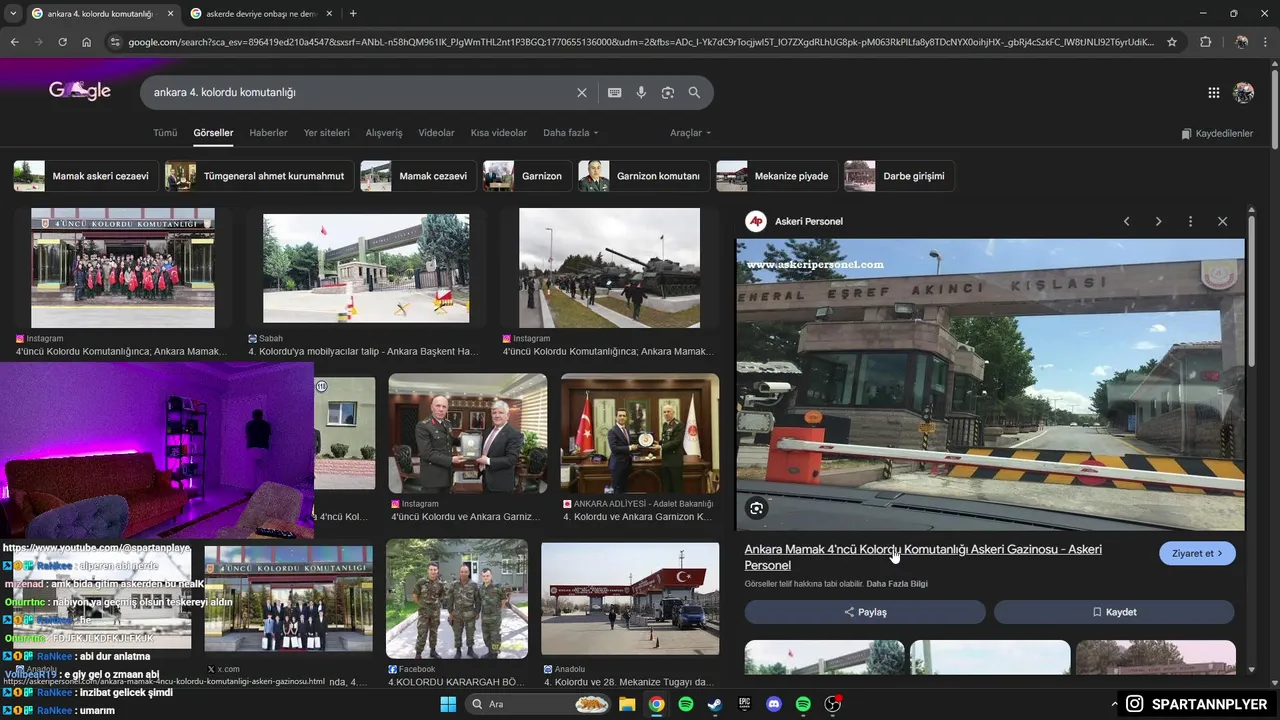This screenshot has height=720, width=1280.
Task: Bookmark this page with the star icon
Action: click(1172, 42)
